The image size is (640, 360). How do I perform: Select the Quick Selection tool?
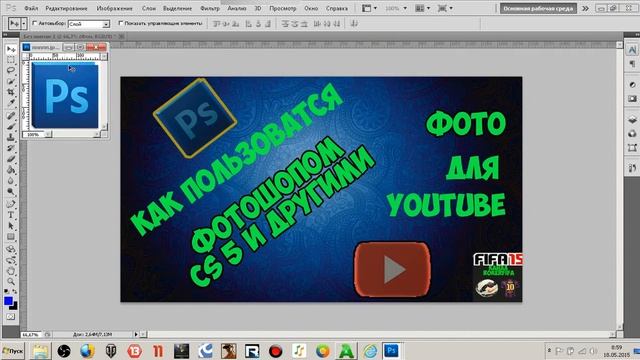pyautogui.click(x=11, y=81)
